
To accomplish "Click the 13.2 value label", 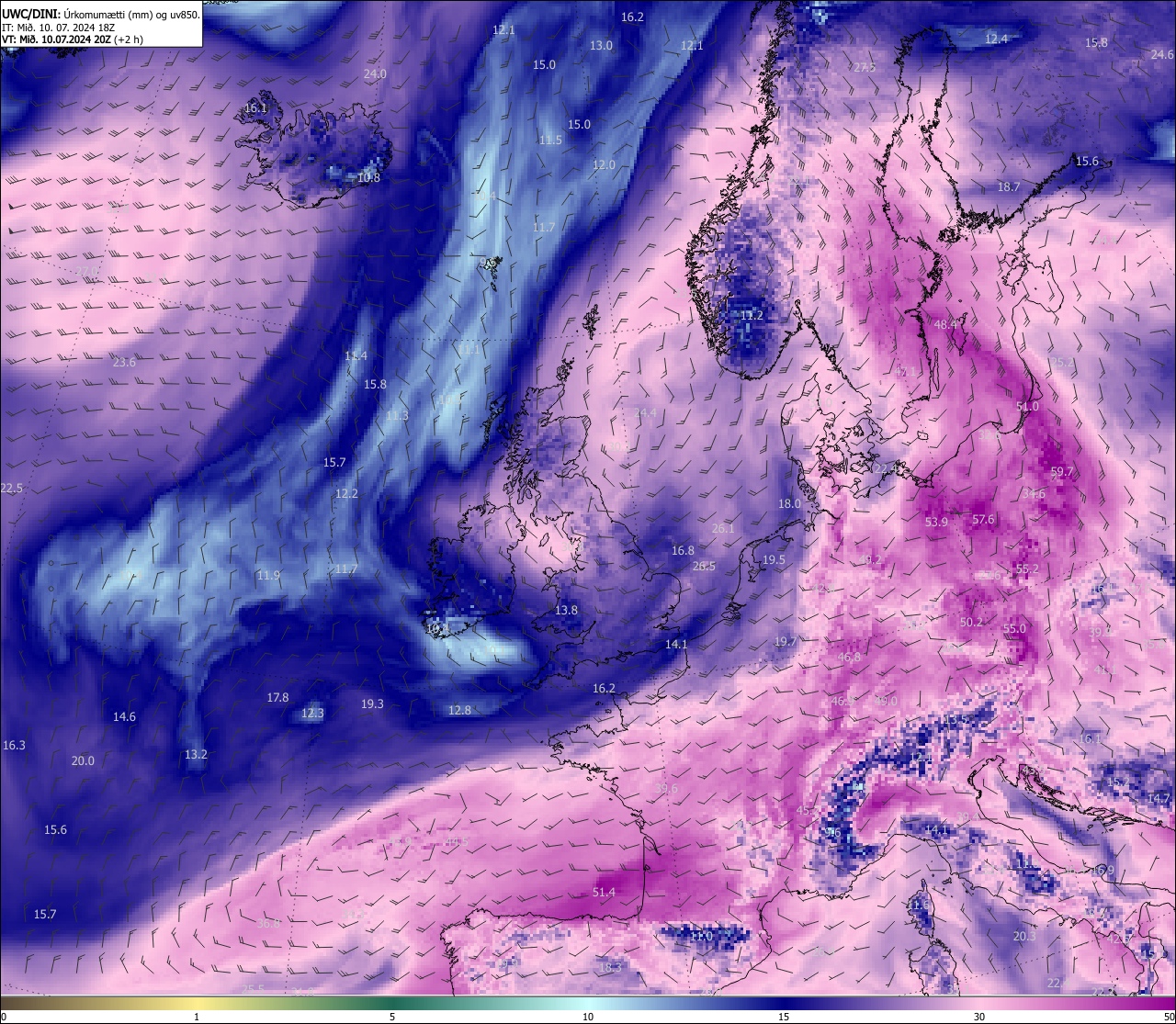I will click(196, 754).
